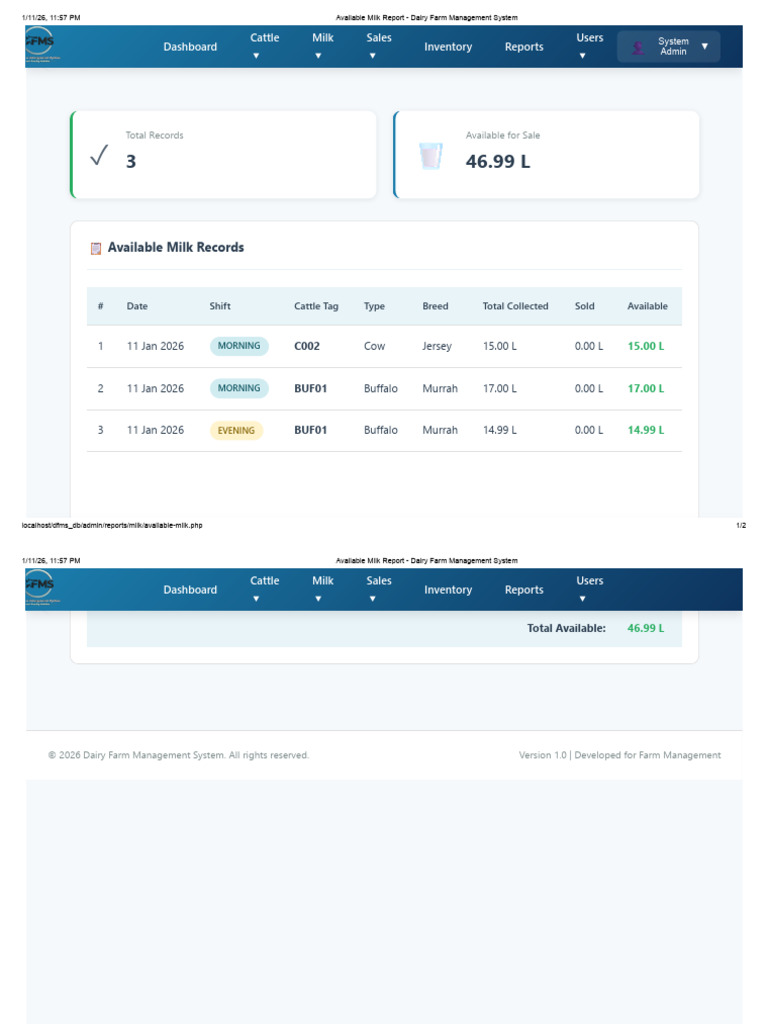This screenshot has width=768, height=1024.
Task: Click the Total Records card label
Action: pos(154,135)
